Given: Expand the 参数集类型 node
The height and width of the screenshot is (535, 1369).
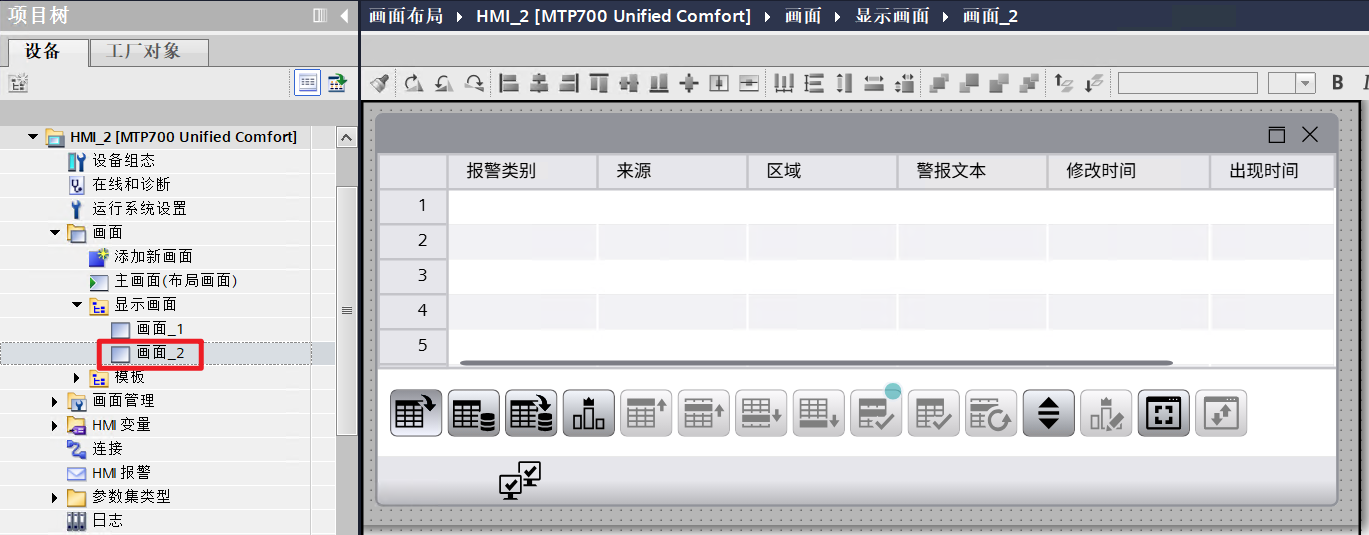Looking at the screenshot, I should click(55, 497).
